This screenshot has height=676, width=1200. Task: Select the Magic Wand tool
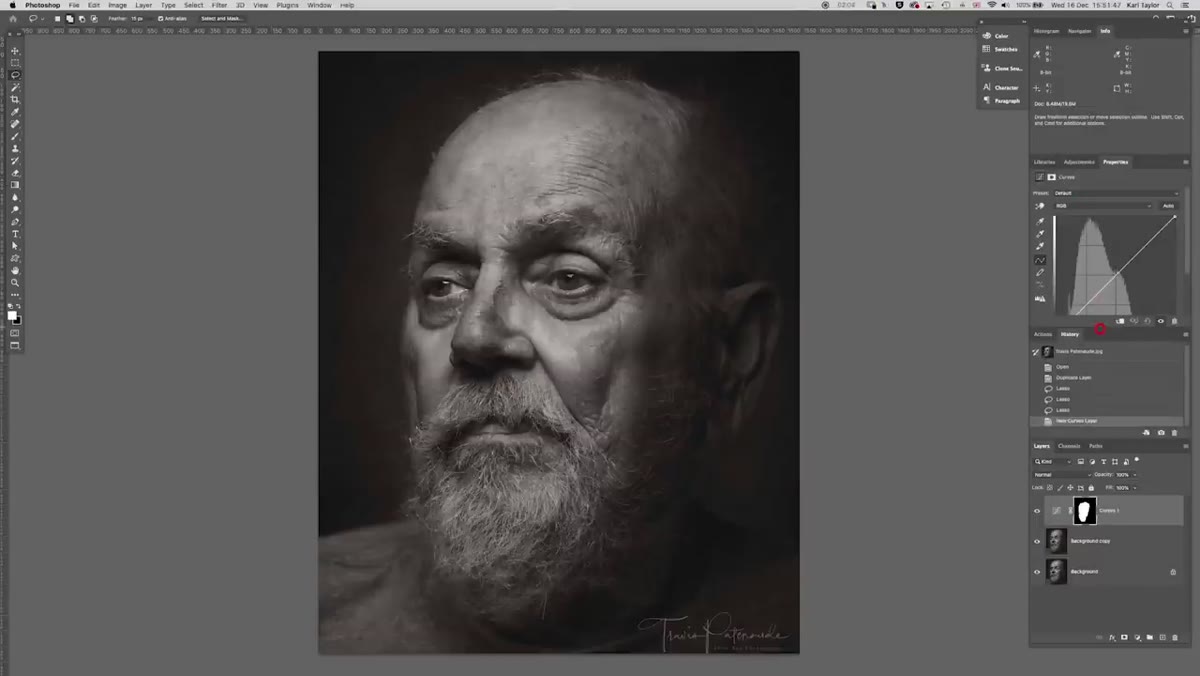(x=15, y=88)
